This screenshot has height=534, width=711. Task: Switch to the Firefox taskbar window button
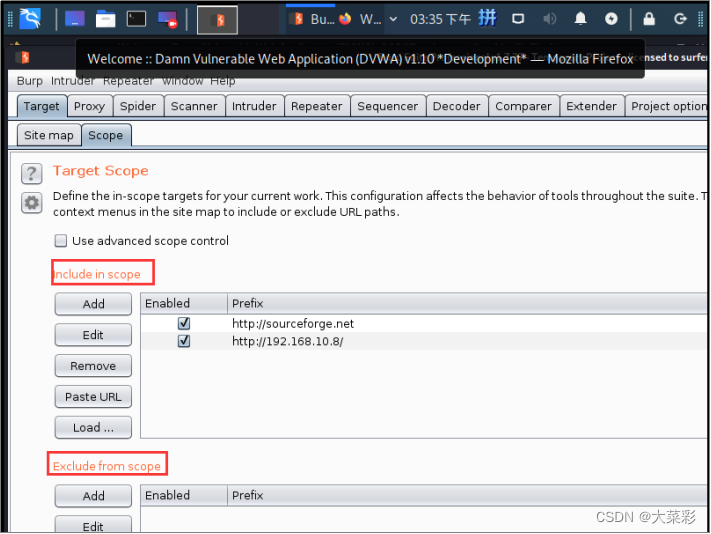click(360, 19)
